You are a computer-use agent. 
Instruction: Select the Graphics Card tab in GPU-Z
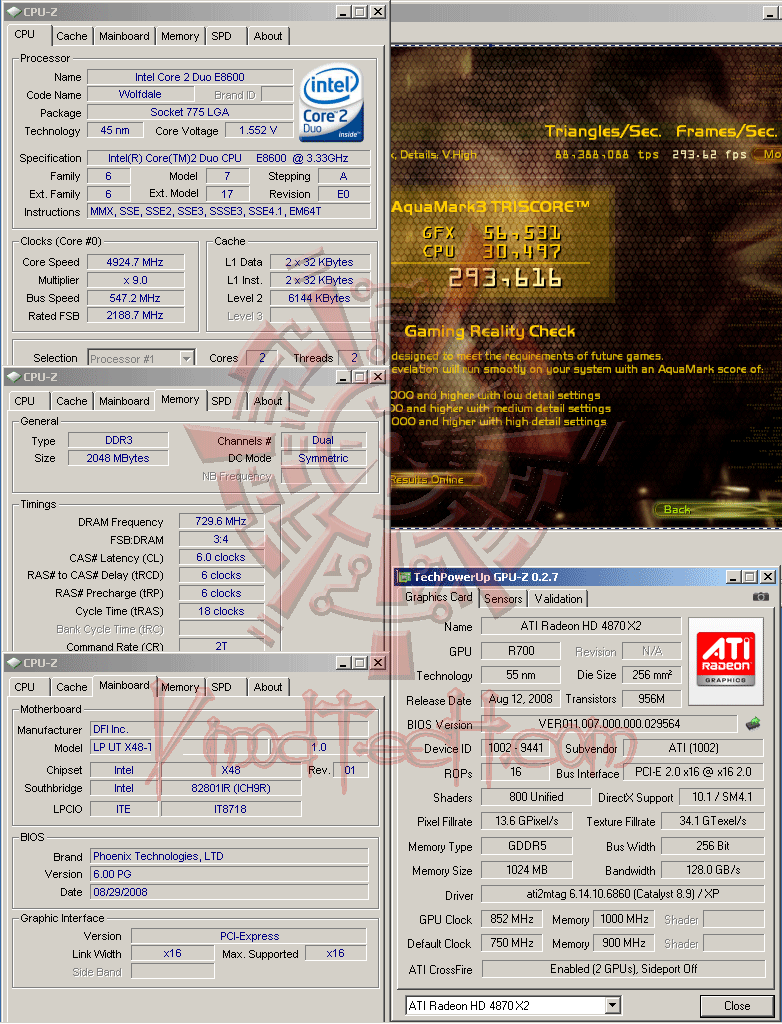pos(438,597)
